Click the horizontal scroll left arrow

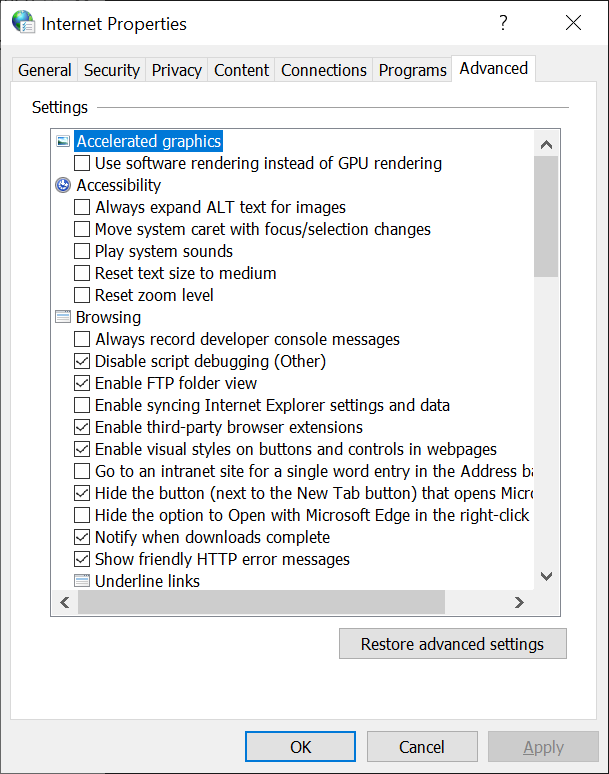click(65, 602)
